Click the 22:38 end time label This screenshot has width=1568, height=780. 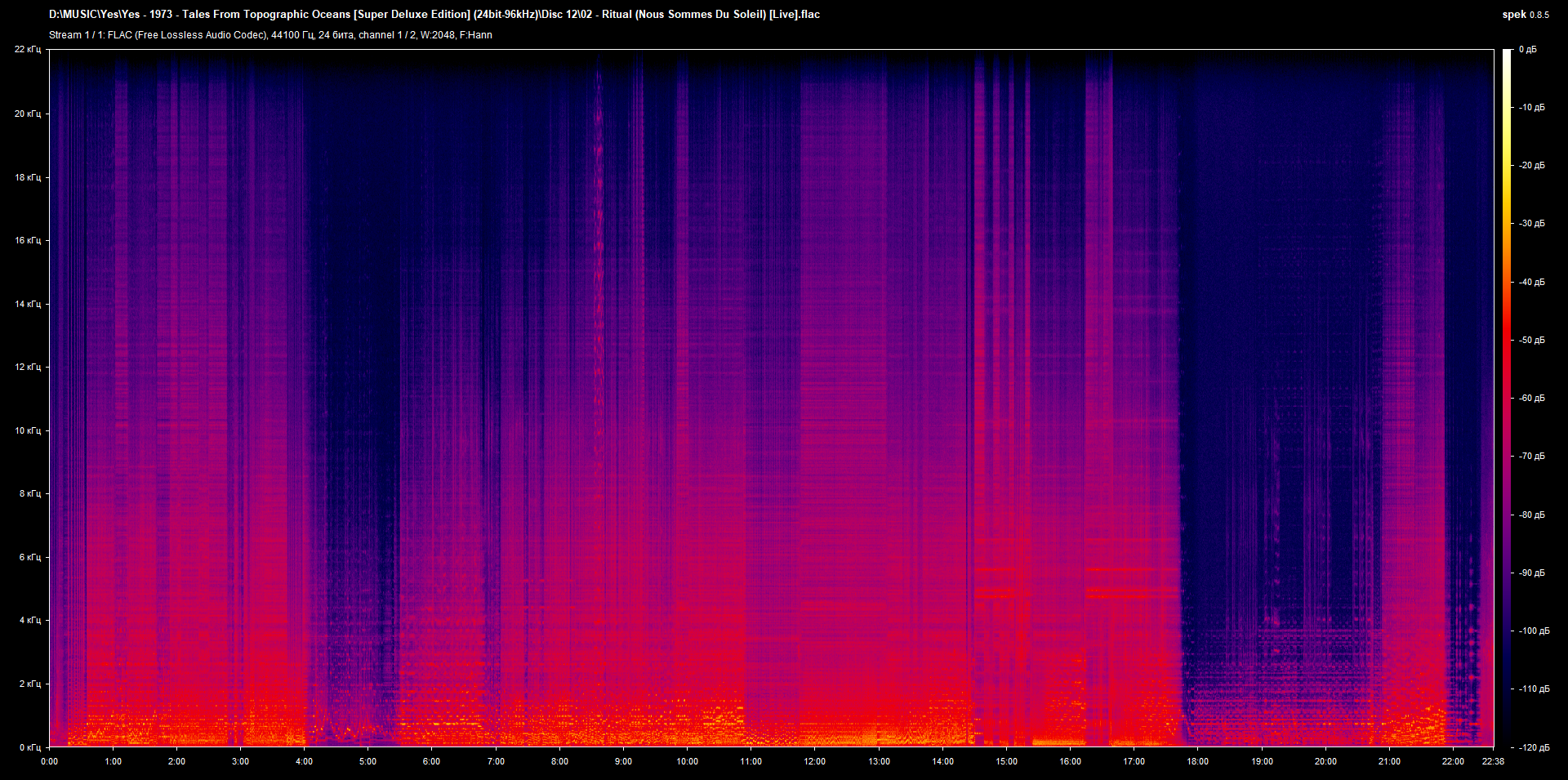[1493, 761]
